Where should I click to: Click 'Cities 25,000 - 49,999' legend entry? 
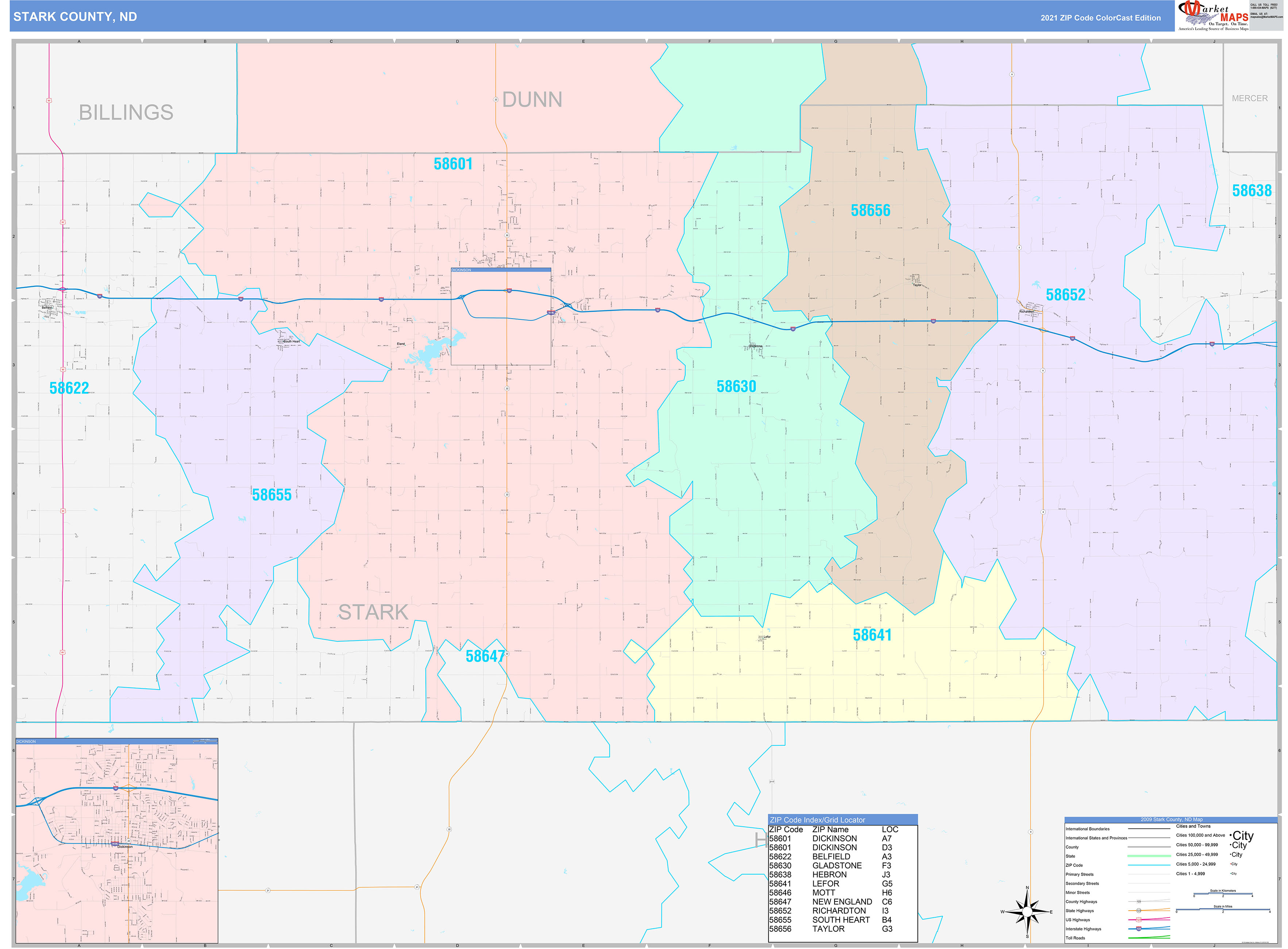[x=1197, y=855]
